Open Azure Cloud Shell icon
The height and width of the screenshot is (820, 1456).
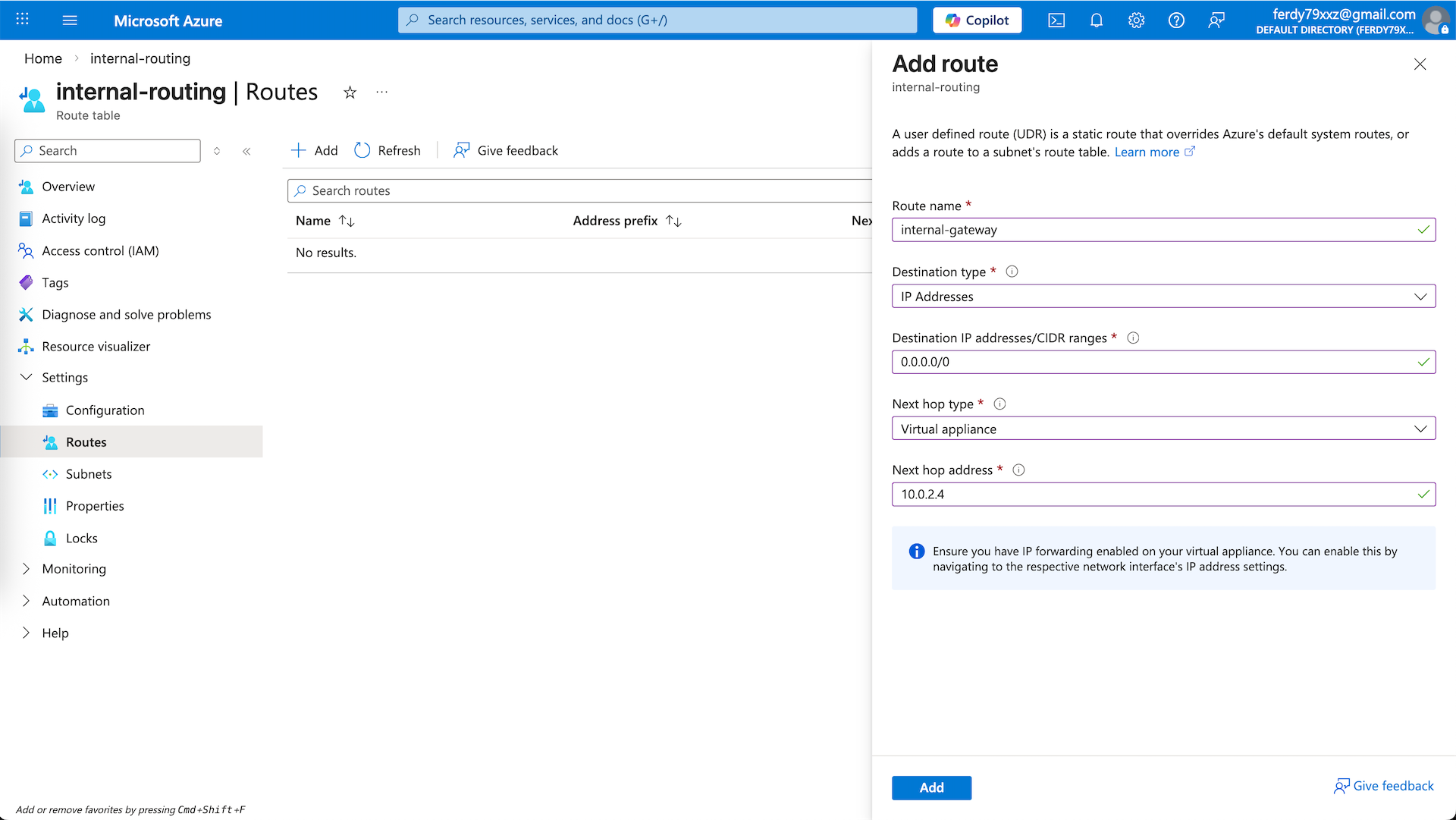[1056, 20]
